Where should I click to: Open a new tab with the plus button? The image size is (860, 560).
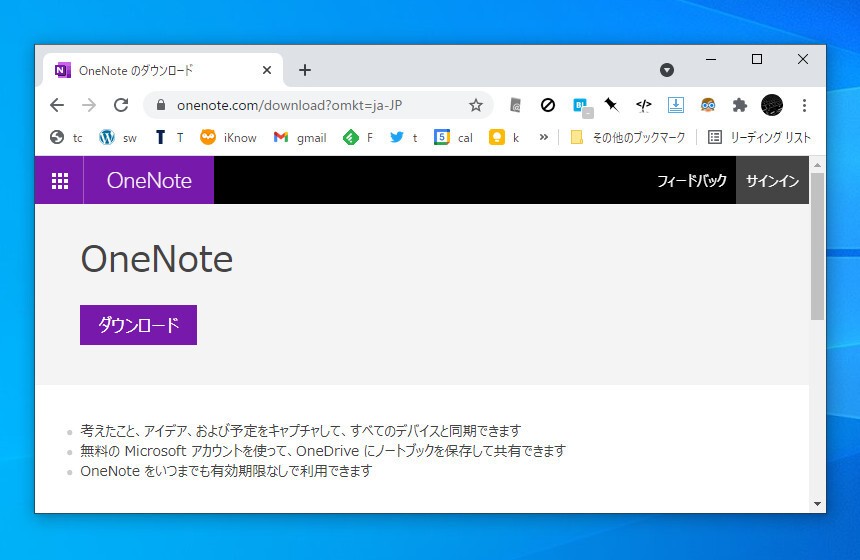[x=305, y=70]
